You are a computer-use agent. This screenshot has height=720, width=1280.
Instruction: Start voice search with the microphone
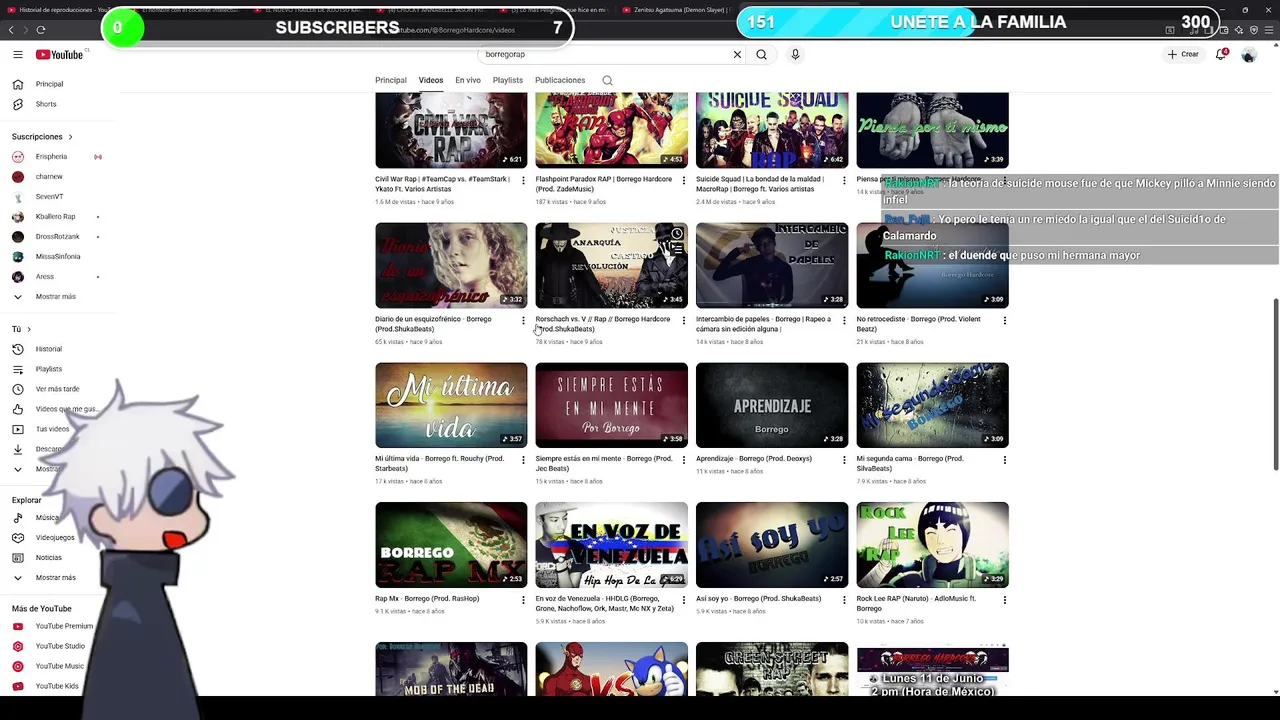pos(795,55)
